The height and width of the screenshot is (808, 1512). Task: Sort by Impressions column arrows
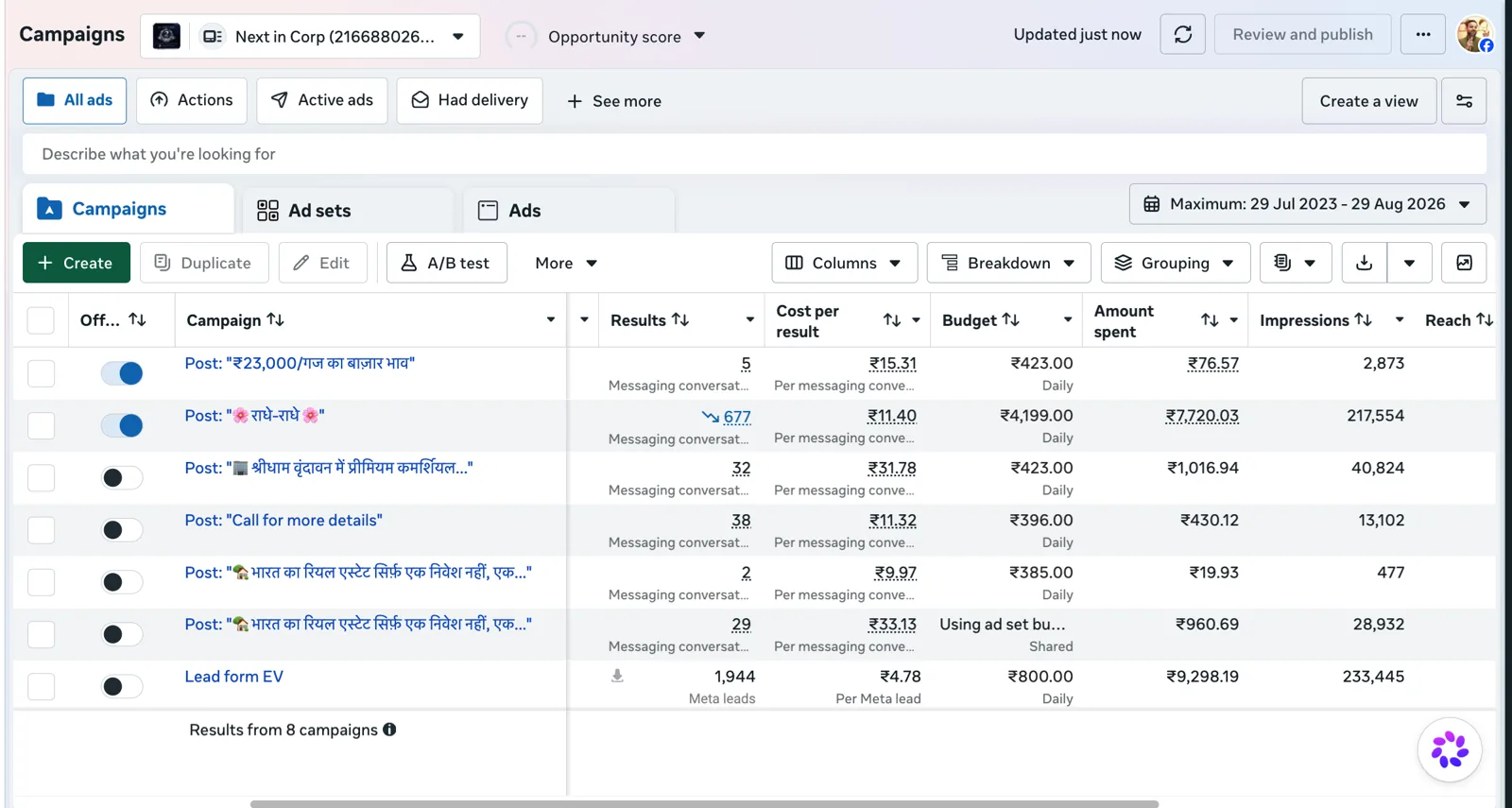1363,320
